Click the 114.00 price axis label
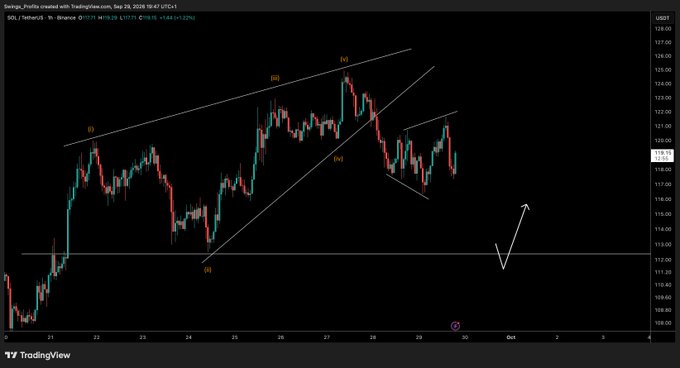 [x=663, y=229]
